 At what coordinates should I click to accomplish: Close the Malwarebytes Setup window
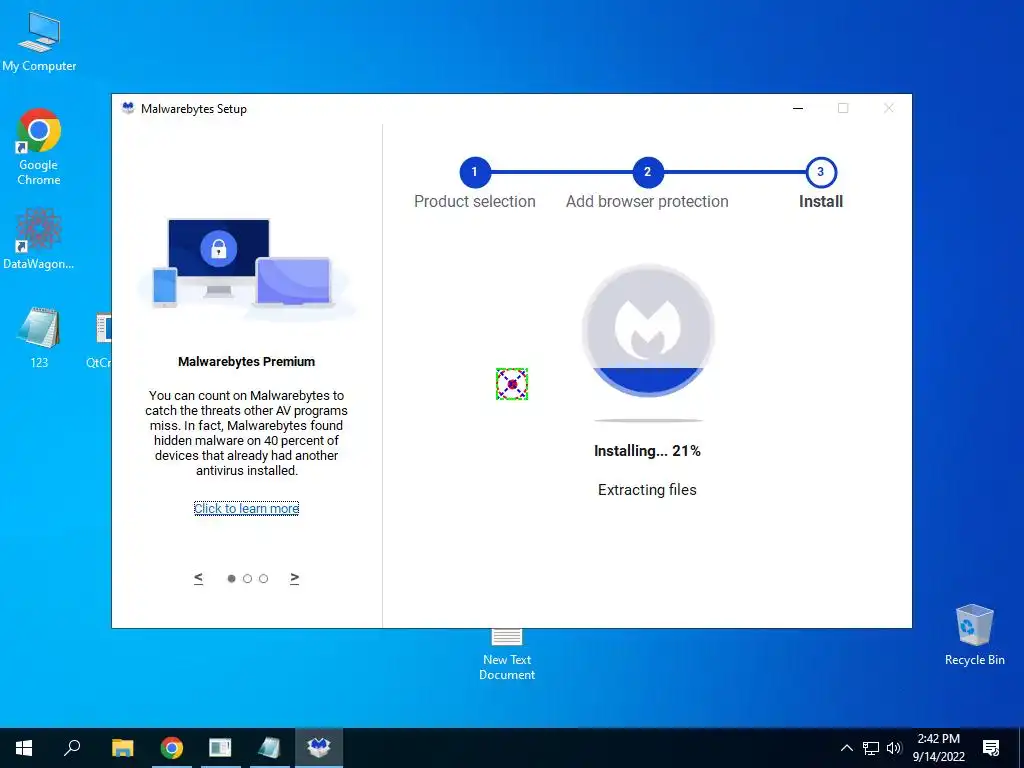tap(889, 108)
